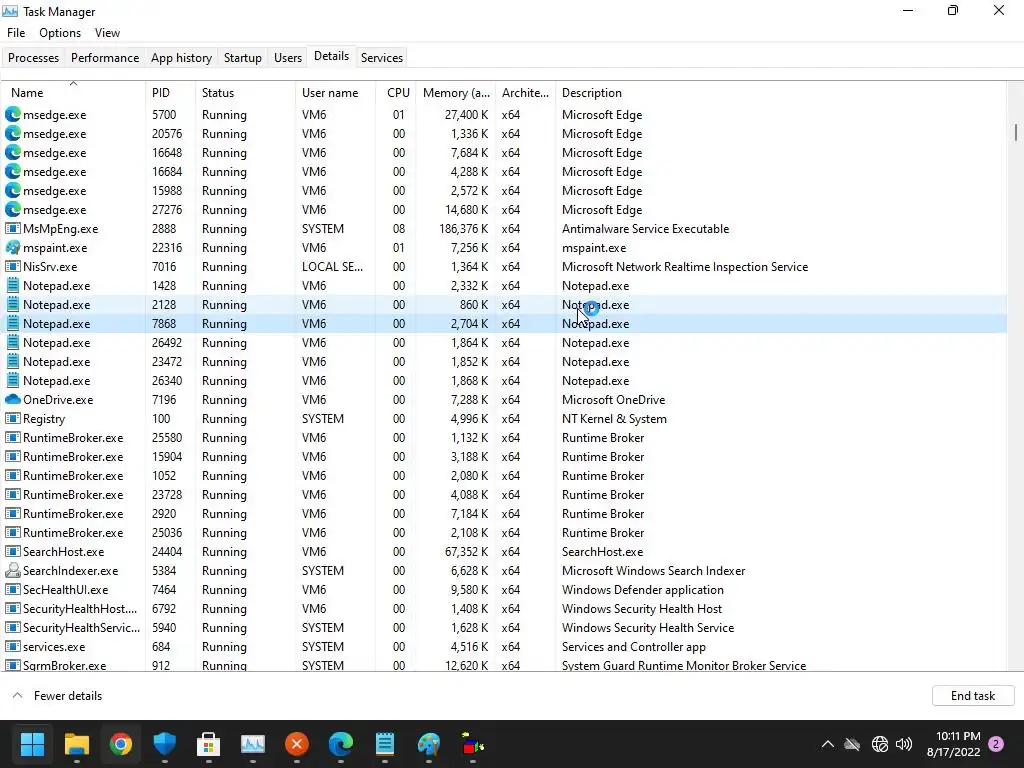Sort by the Name column header
Image resolution: width=1024 pixels, height=768 pixels.
click(73, 93)
